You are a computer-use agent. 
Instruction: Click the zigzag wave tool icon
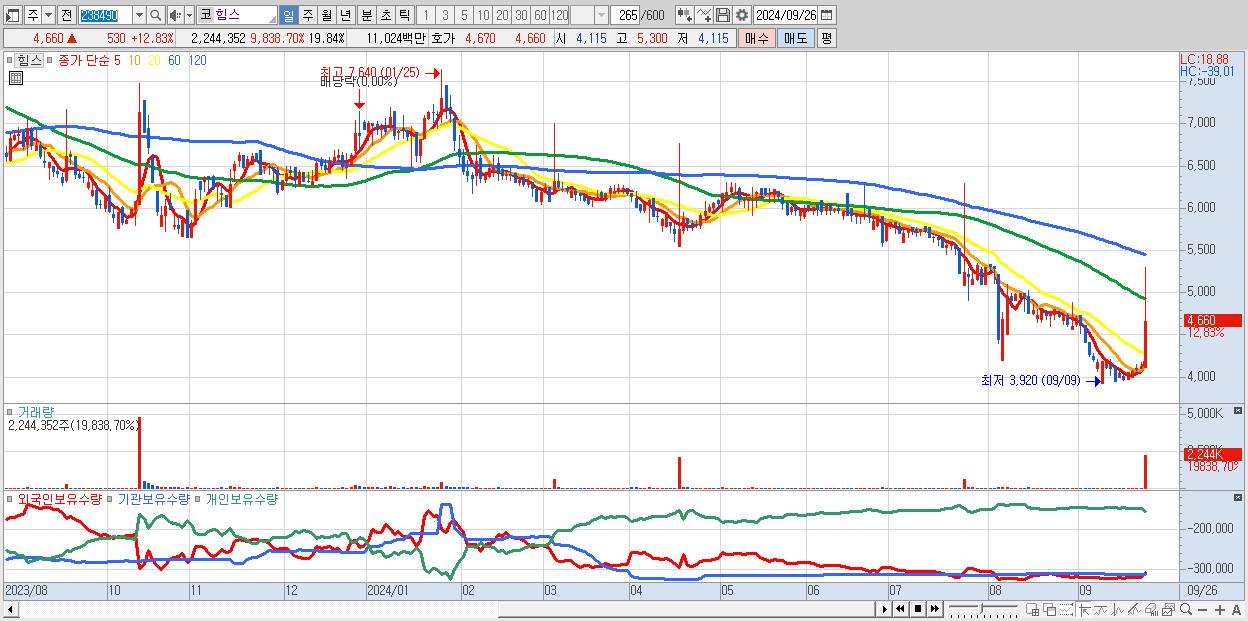click(x=1117, y=610)
